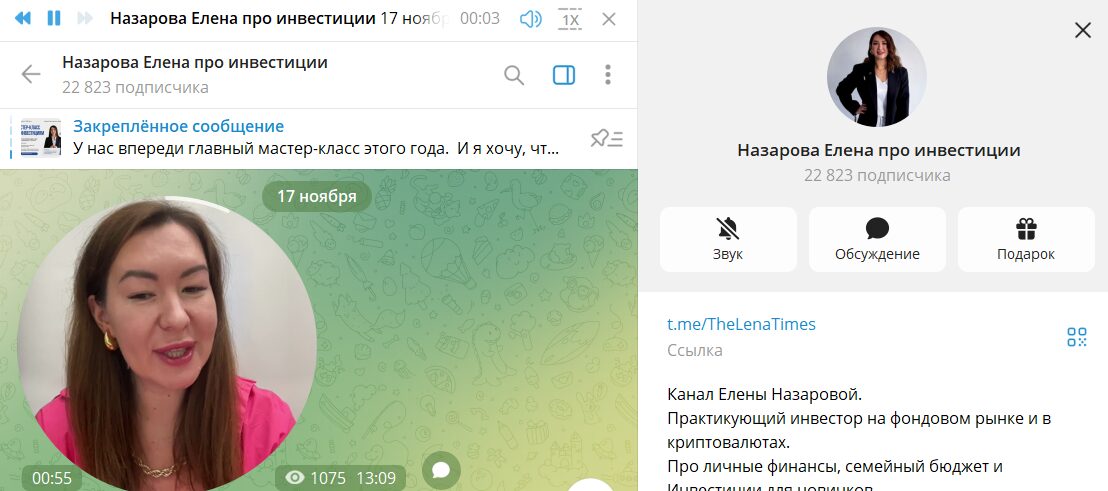This screenshot has height=491, width=1108.
Task: Open comments bubble on video message
Action: [x=441, y=471]
